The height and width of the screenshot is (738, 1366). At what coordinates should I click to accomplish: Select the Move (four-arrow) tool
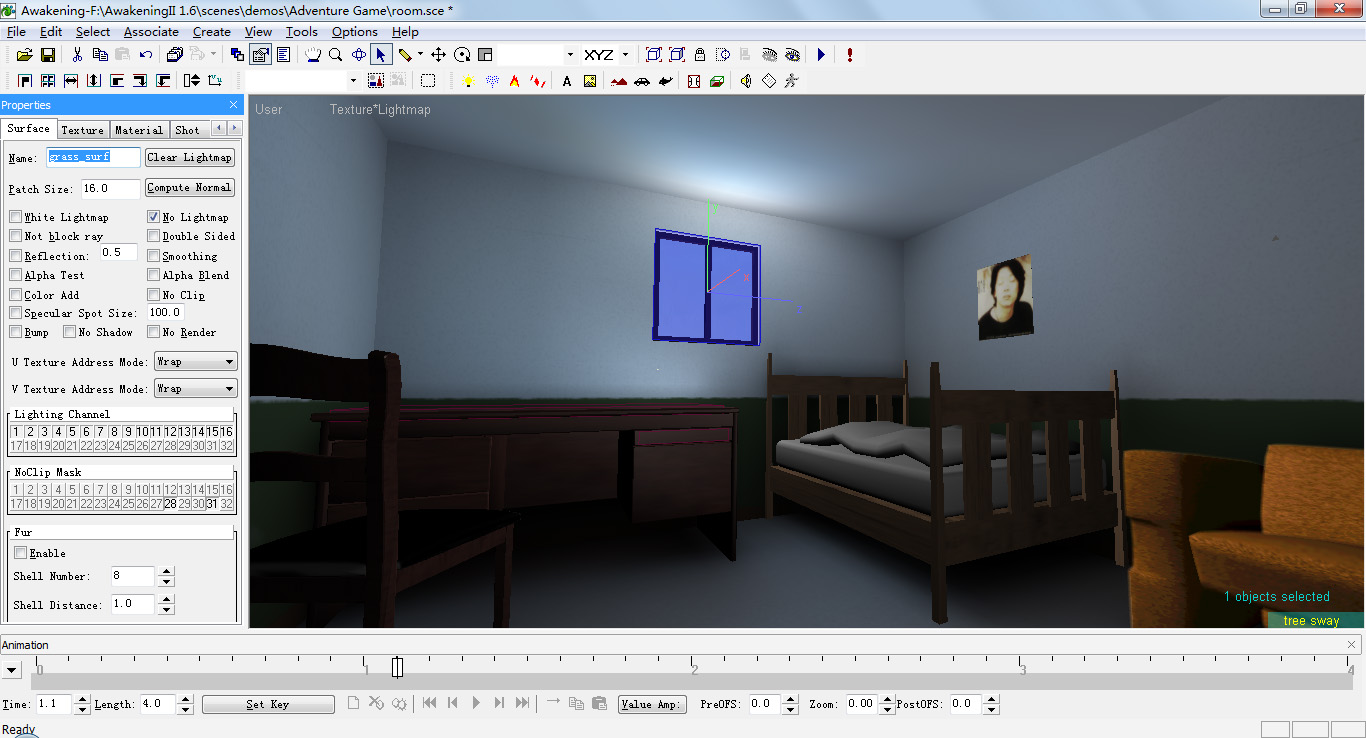click(x=438, y=55)
